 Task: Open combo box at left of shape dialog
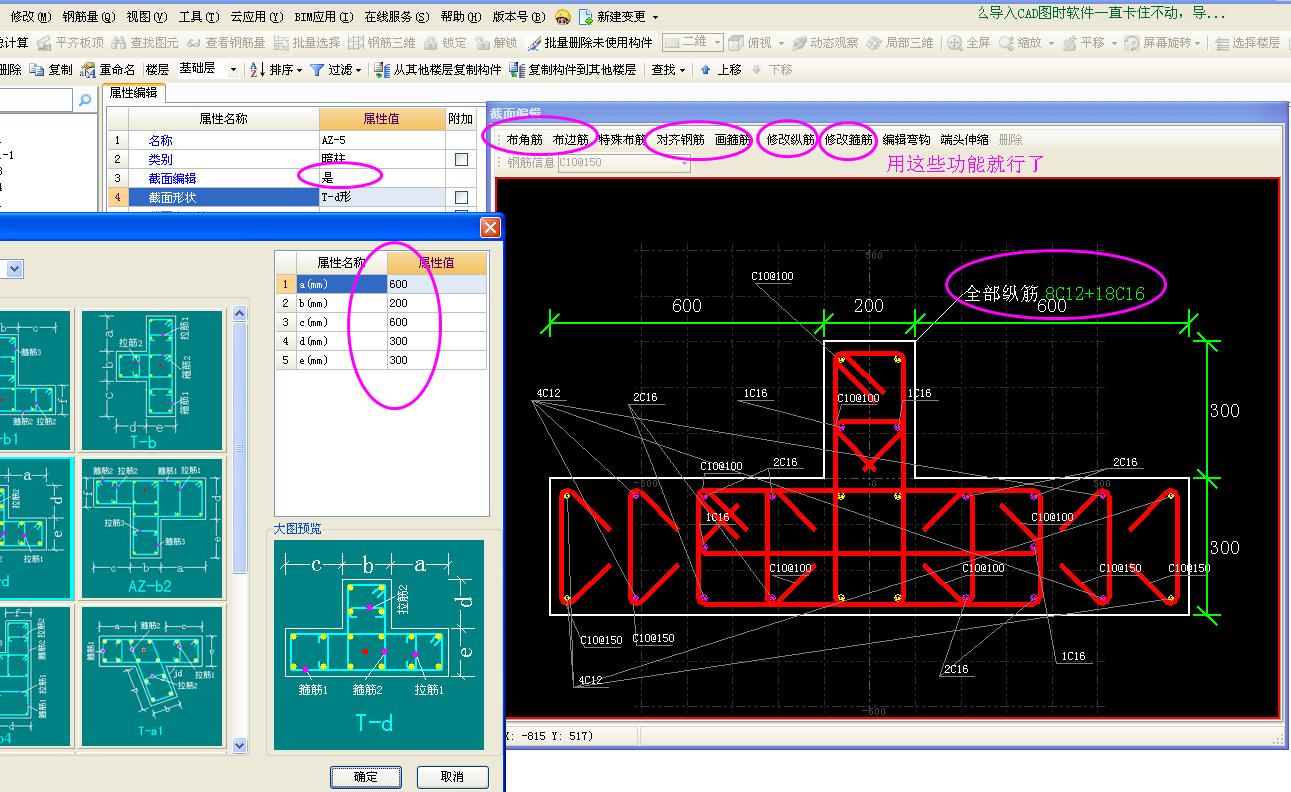11,269
